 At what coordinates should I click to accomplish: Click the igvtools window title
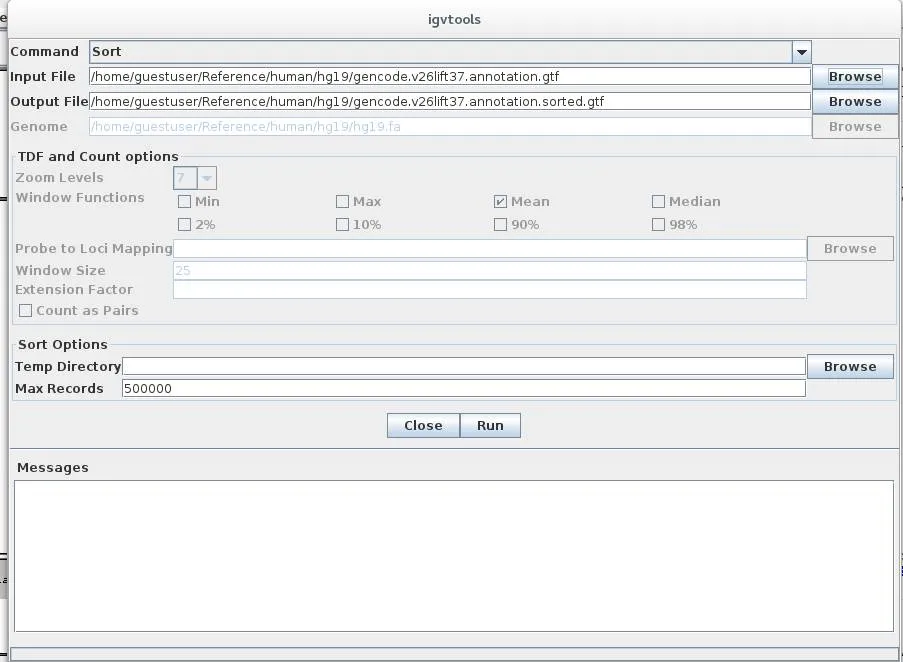454,20
